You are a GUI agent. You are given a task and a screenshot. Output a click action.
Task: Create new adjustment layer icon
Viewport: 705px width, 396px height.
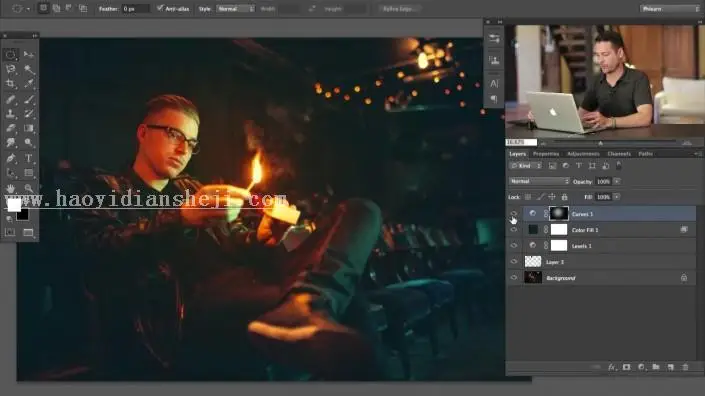pos(641,367)
